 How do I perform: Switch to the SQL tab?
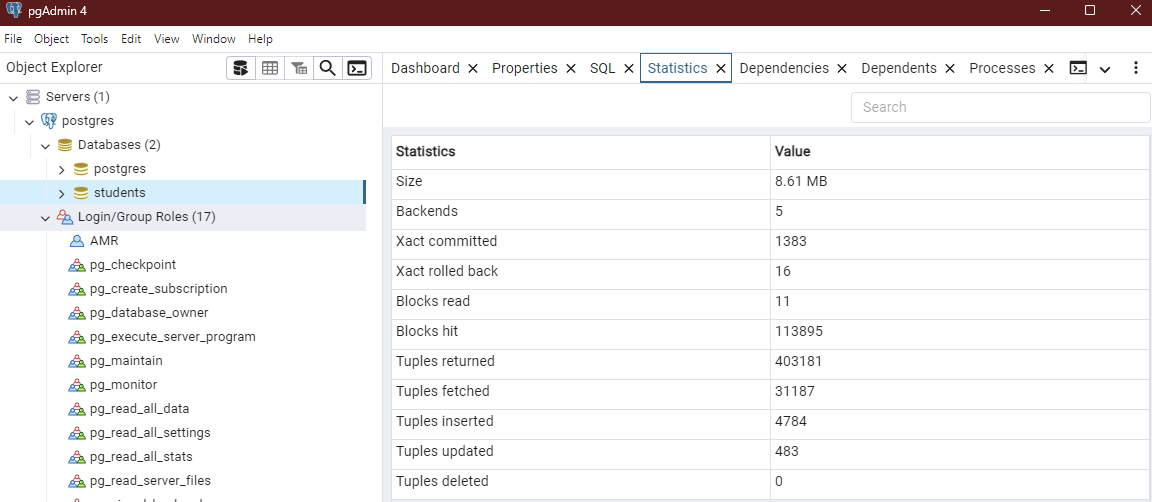602,68
